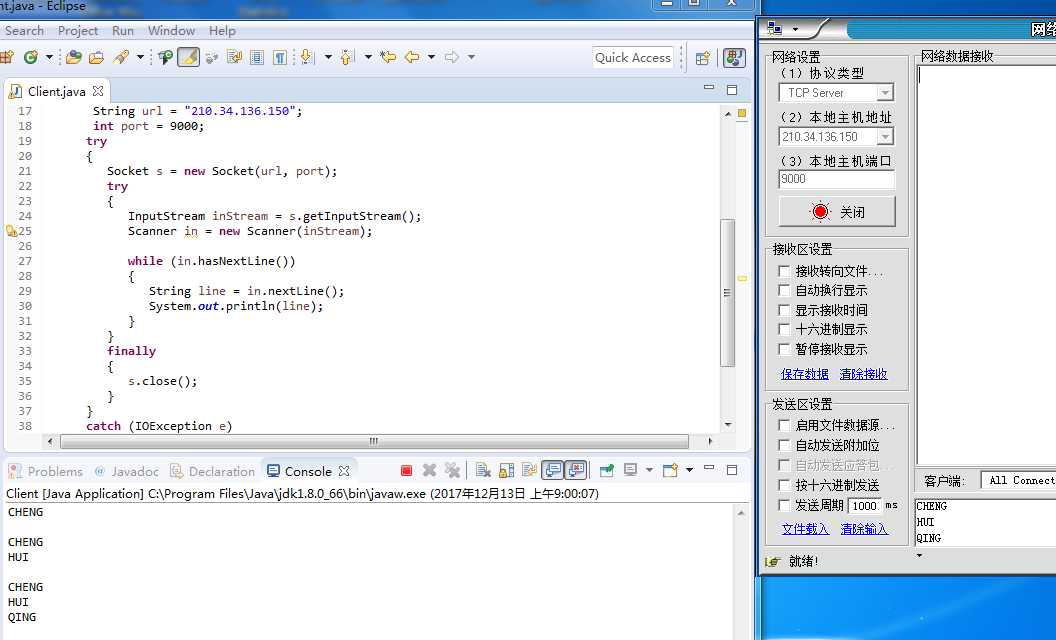Switch to the Javadoc tab
Screen dimensions: 1056x640
[x=127, y=471]
